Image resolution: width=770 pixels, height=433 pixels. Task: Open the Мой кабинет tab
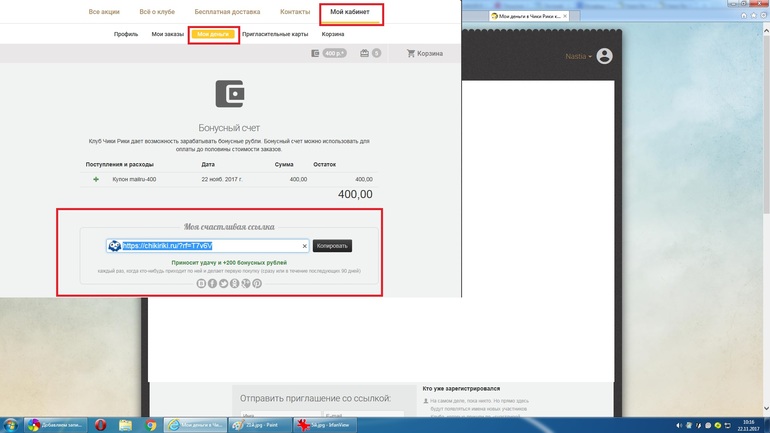click(x=350, y=12)
